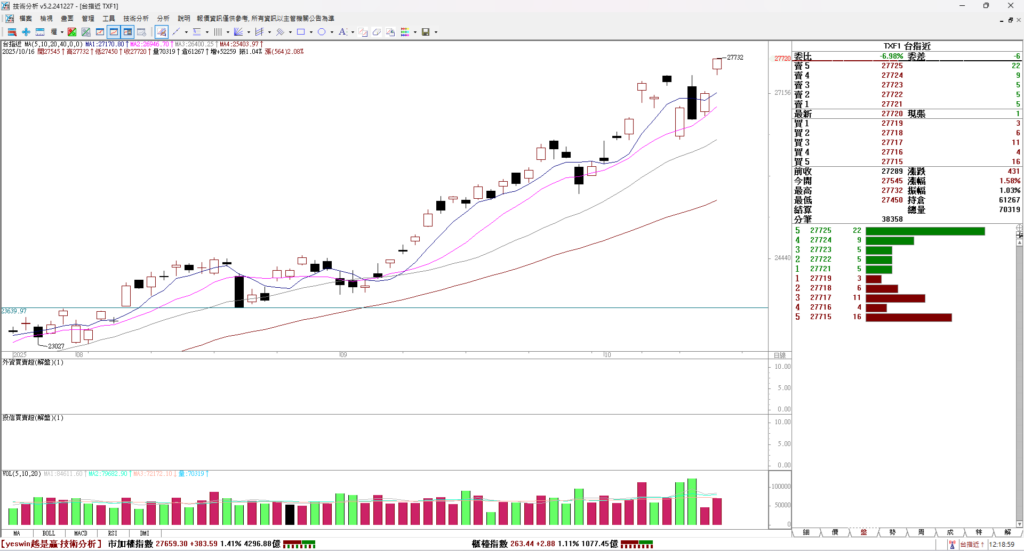The width and height of the screenshot is (1024, 551).
Task: Open the 技術分析 menu in menu bar
Action: coord(137,19)
